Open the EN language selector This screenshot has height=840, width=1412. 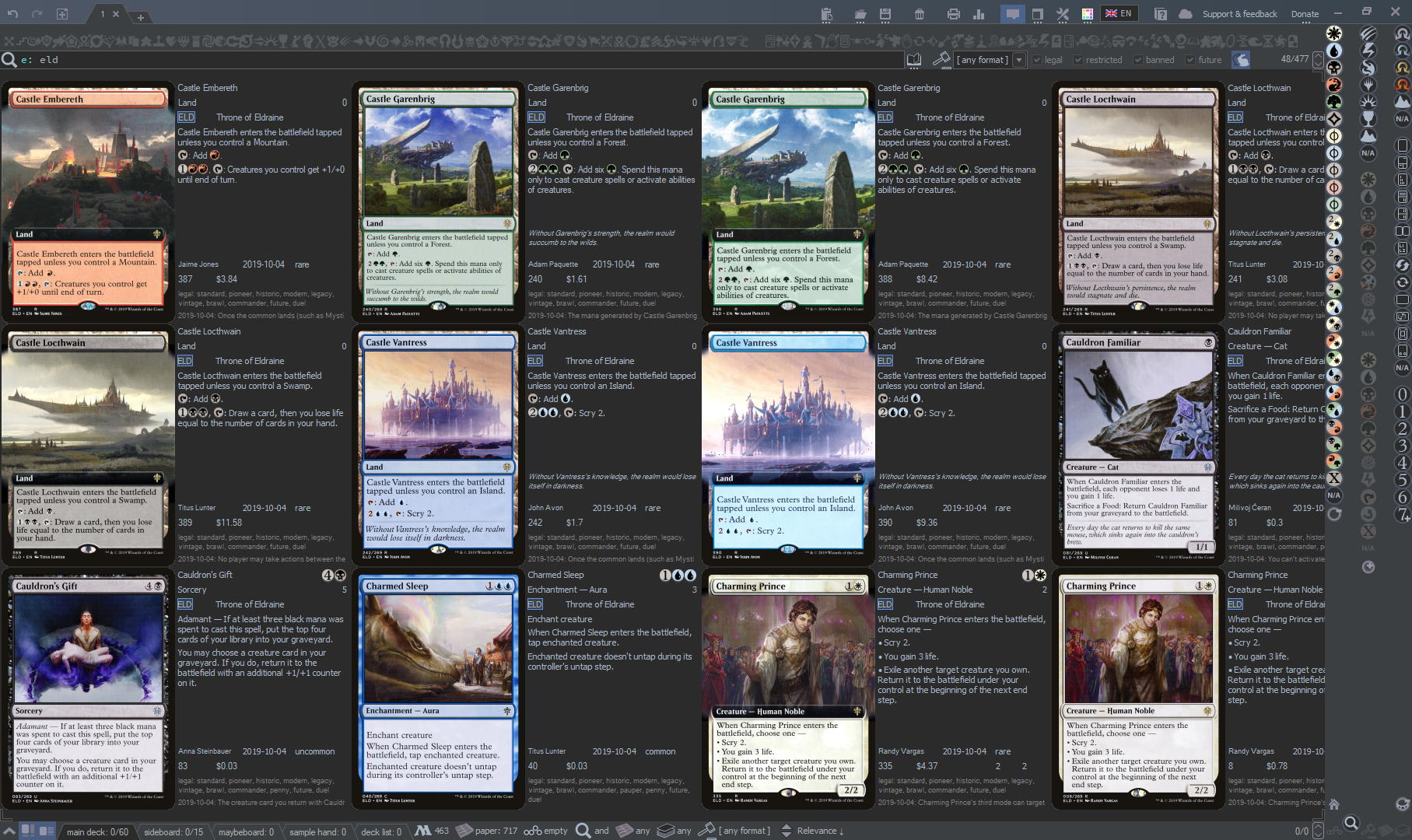(1119, 14)
